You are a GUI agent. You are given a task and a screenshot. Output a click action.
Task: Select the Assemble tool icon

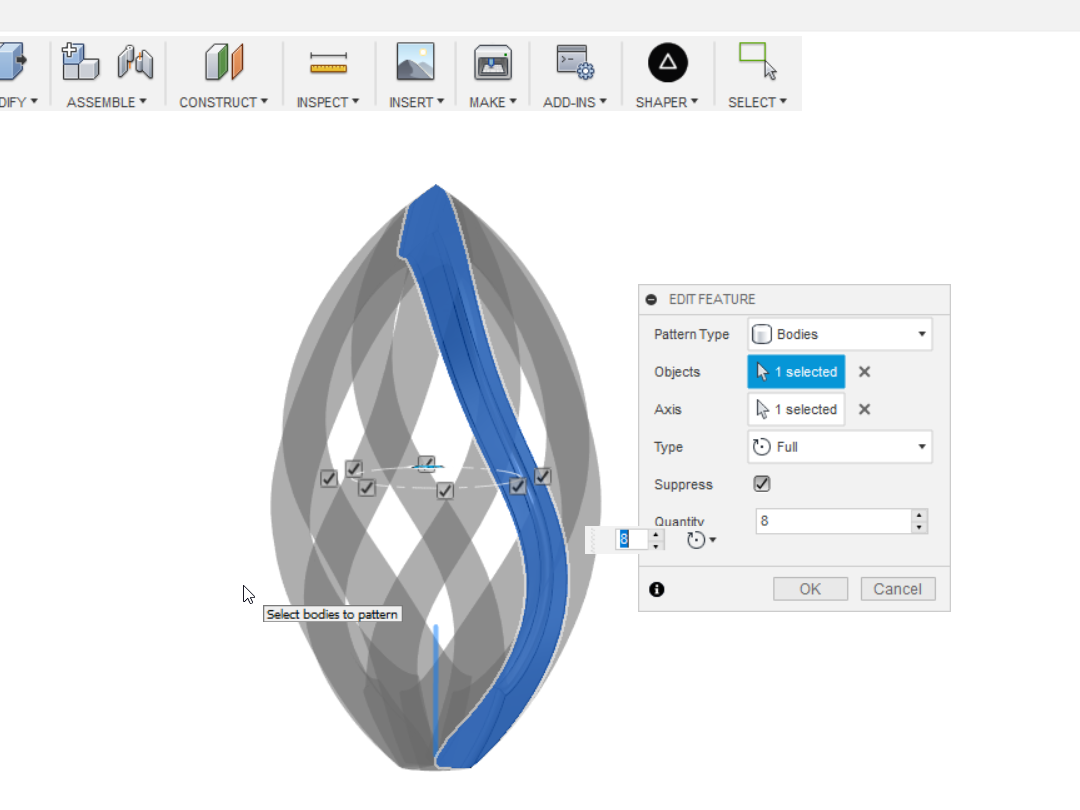[80, 62]
